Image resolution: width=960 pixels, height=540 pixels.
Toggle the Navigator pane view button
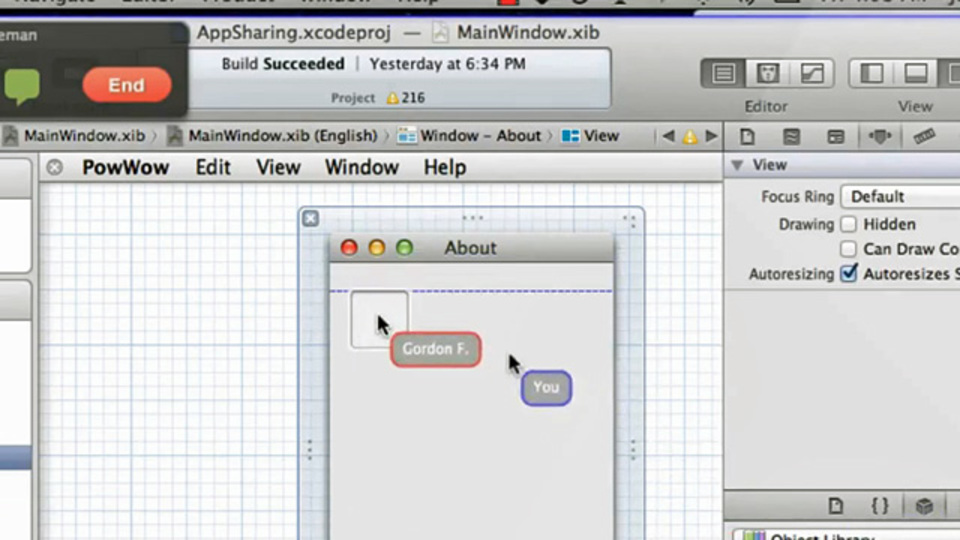[x=872, y=73]
